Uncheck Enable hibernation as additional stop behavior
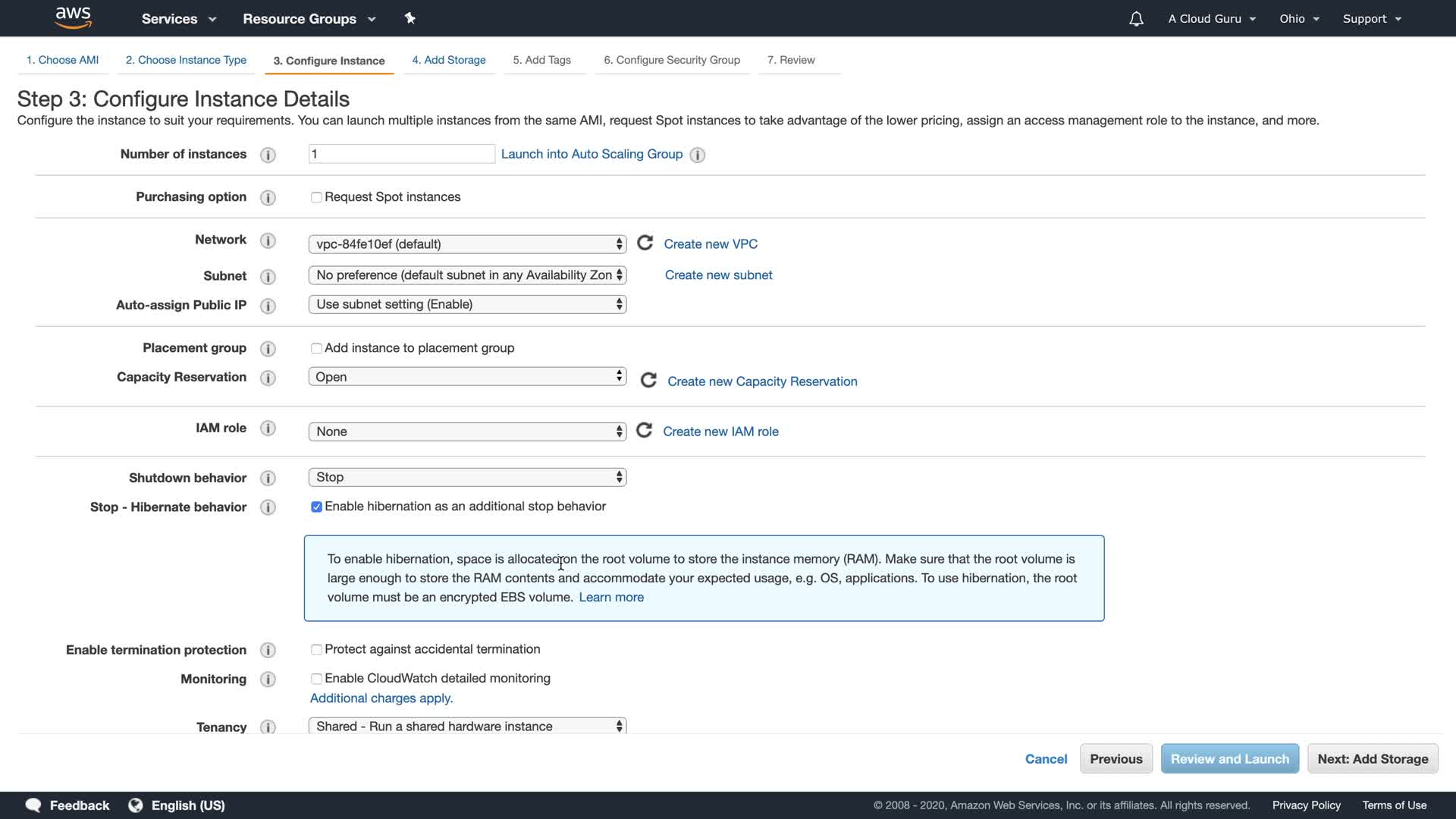This screenshot has height=819, width=1456. click(316, 507)
